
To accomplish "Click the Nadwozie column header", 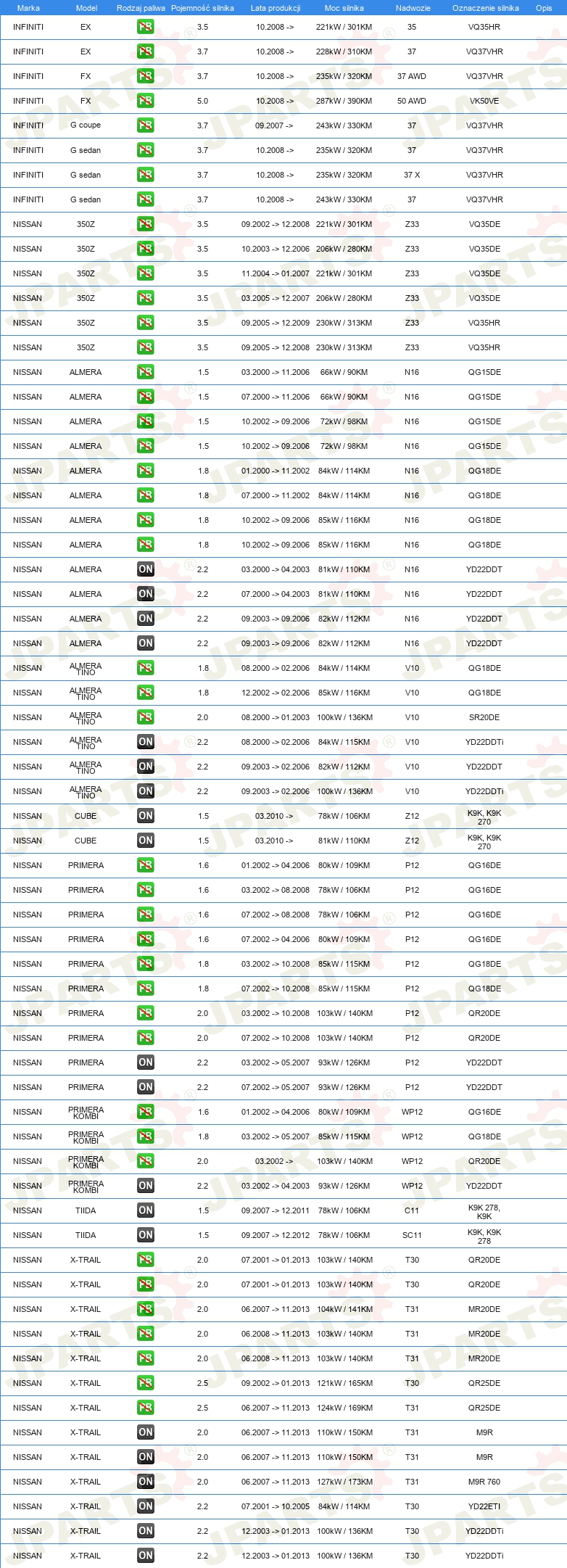I will click(413, 8).
